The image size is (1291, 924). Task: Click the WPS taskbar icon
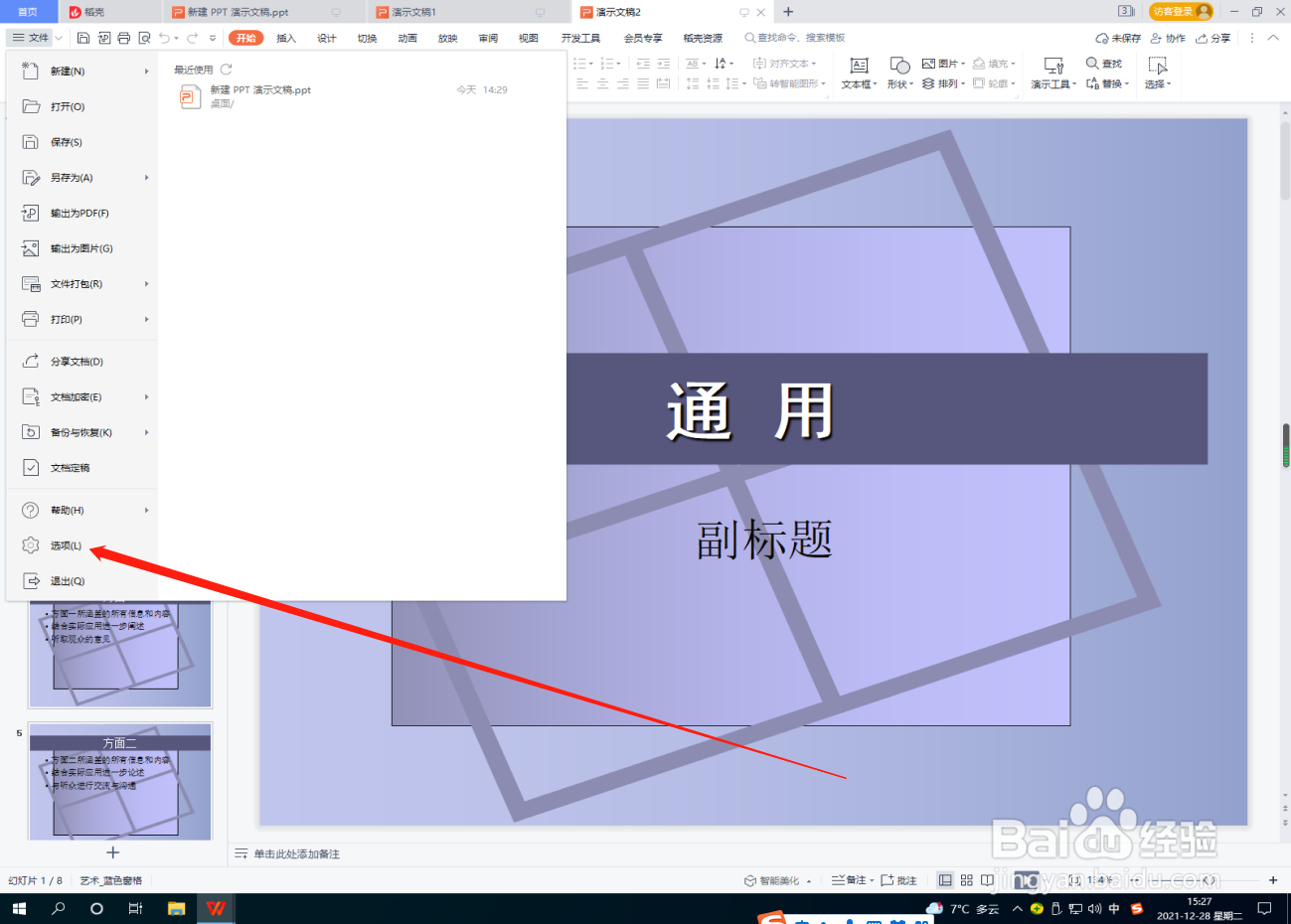[x=216, y=908]
